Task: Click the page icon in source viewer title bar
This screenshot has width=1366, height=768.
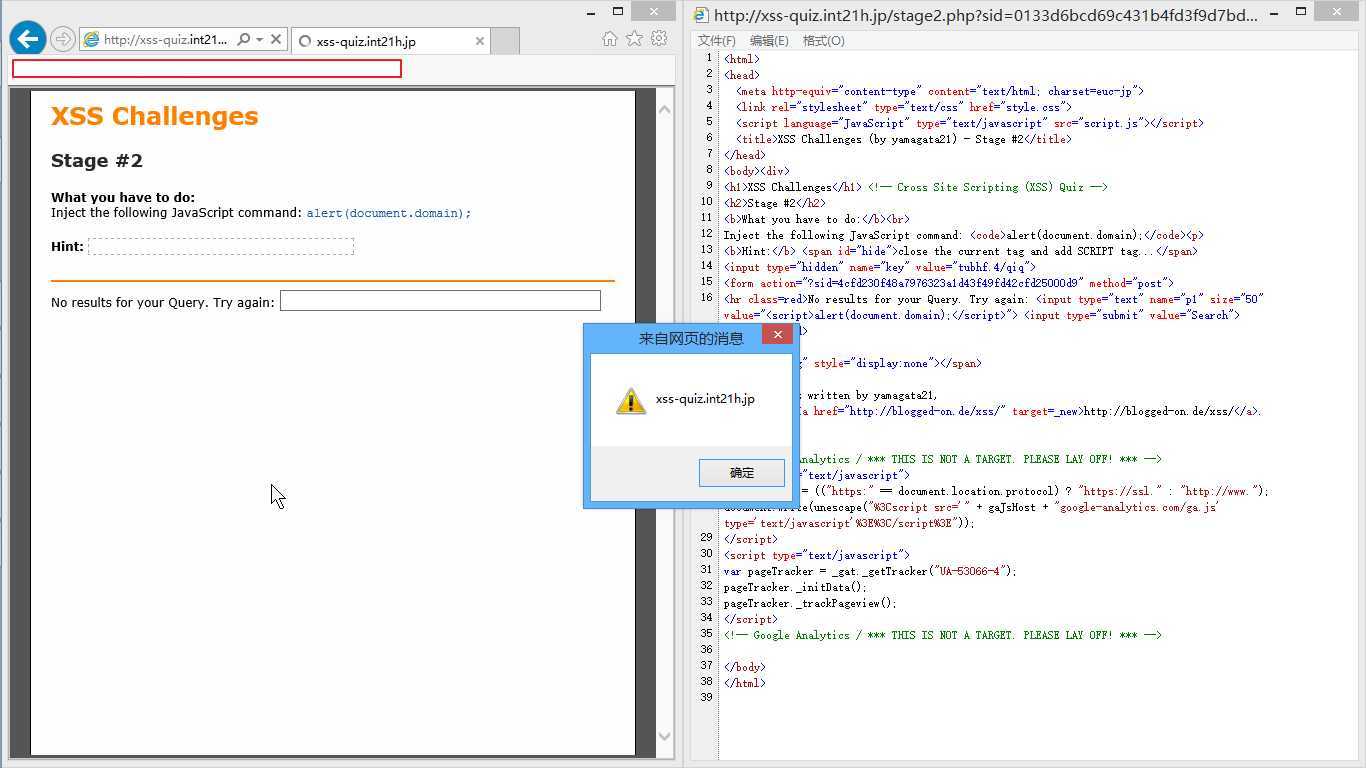Action: pos(701,15)
